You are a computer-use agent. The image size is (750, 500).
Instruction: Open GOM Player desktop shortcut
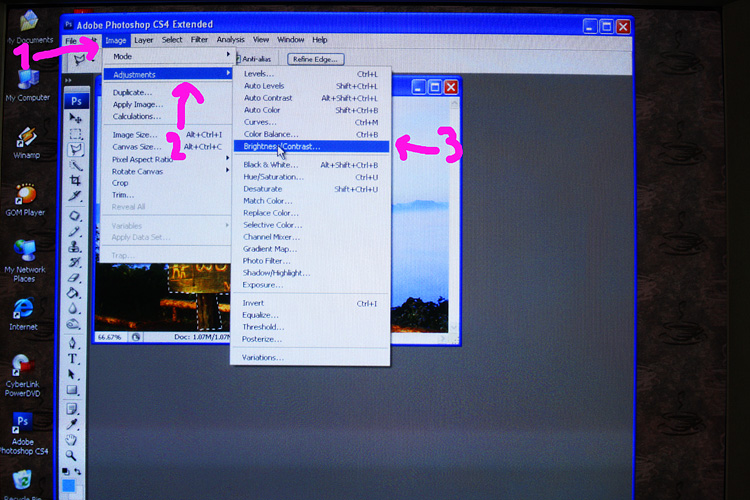pyautogui.click(x=25, y=200)
